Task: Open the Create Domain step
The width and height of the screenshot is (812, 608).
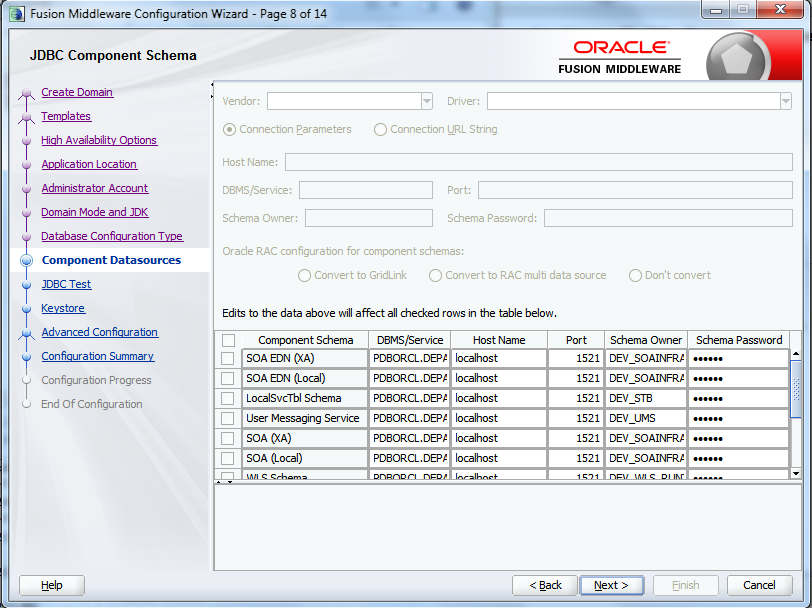Action: coord(77,92)
